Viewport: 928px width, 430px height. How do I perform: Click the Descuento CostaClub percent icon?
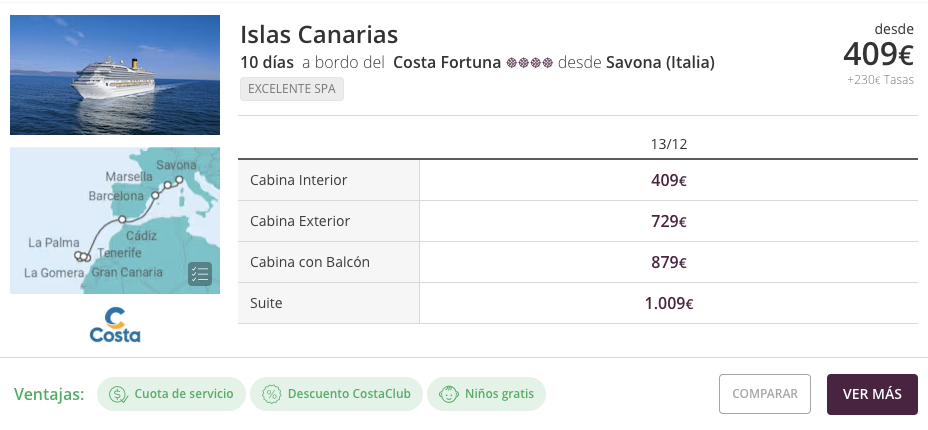pos(271,394)
